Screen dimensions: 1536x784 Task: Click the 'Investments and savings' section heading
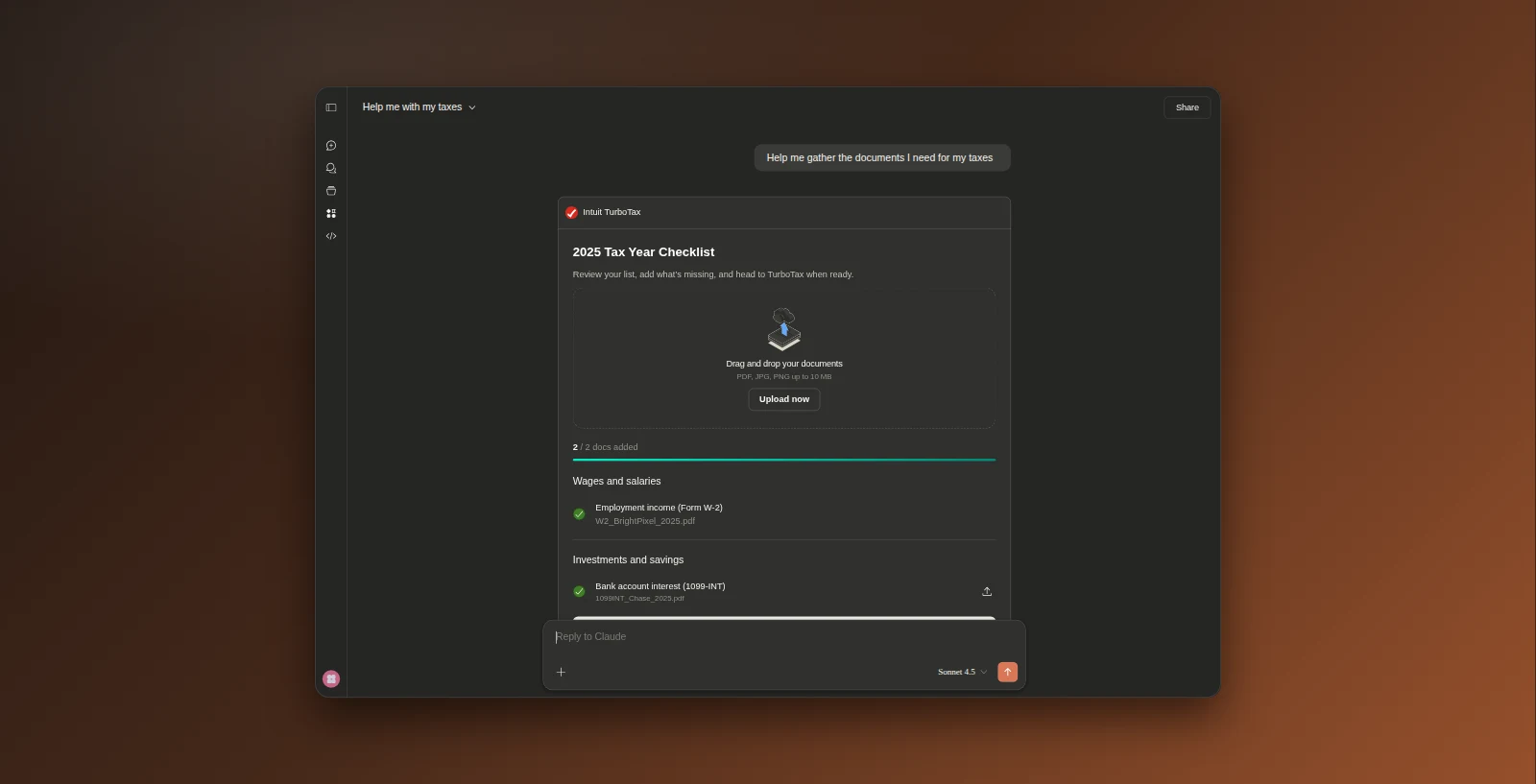628,560
